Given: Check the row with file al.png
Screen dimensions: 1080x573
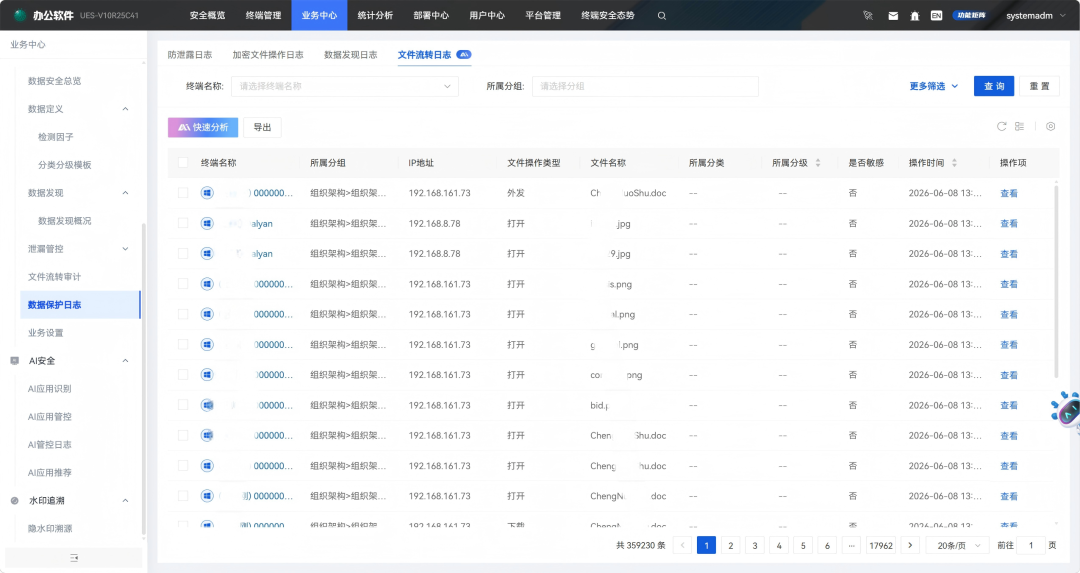Looking at the screenshot, I should (x=183, y=314).
